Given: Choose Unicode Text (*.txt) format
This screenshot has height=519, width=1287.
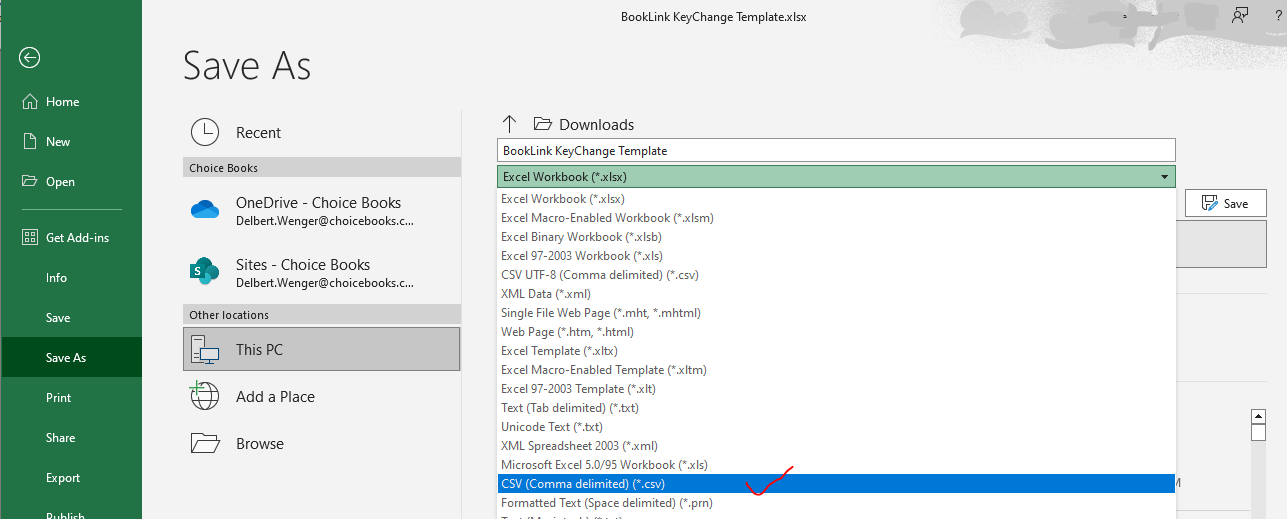Looking at the screenshot, I should (836, 427).
